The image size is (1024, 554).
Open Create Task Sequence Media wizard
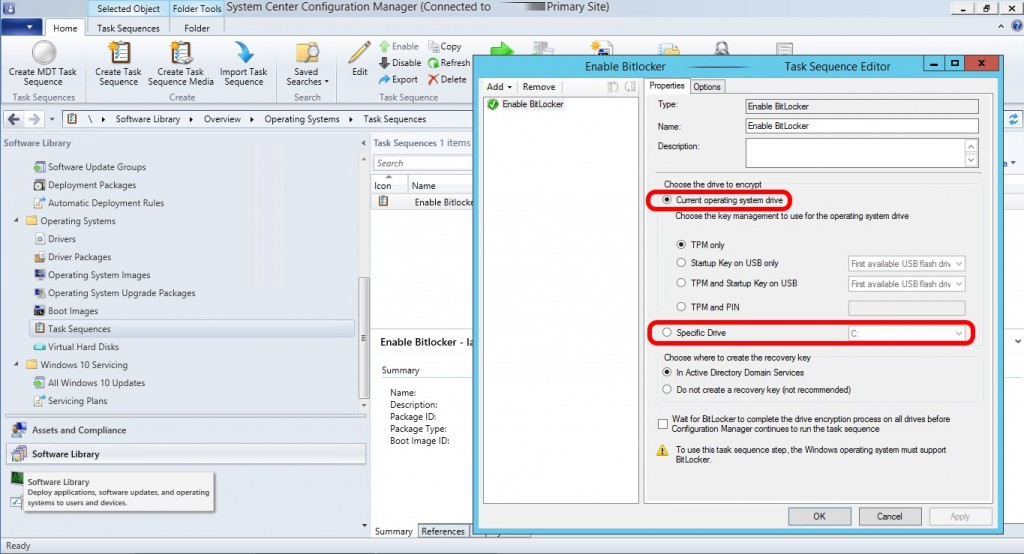pos(181,53)
